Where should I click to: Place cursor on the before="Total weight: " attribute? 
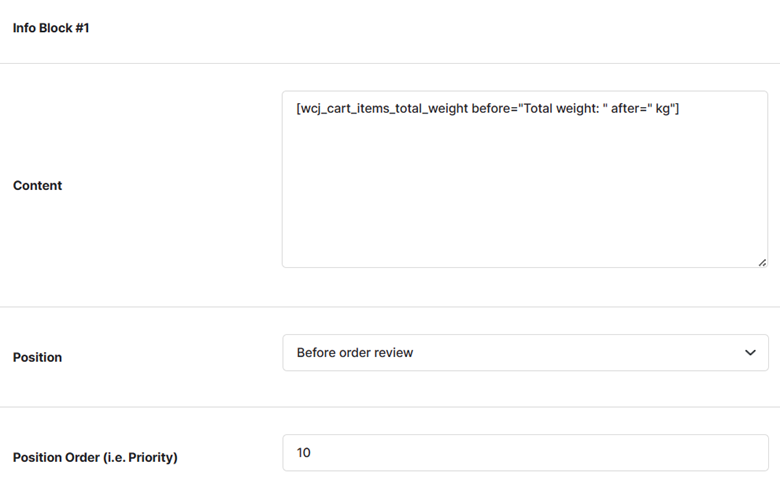click(539, 108)
